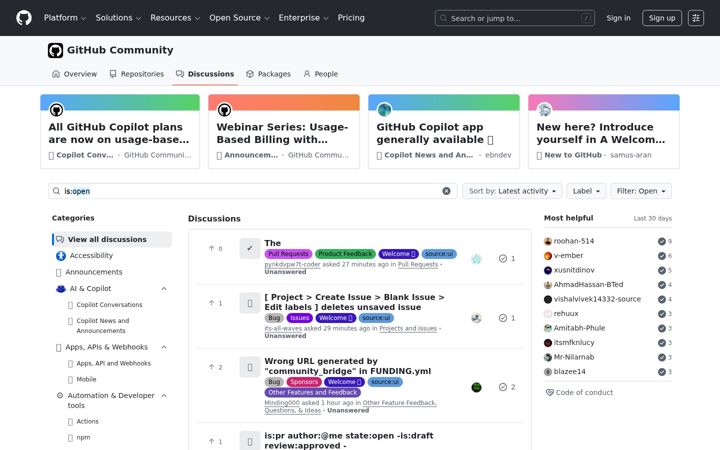The width and height of the screenshot is (720, 450).
Task: Click the avatar of Mr-Nilarnab
Action: 548,357
